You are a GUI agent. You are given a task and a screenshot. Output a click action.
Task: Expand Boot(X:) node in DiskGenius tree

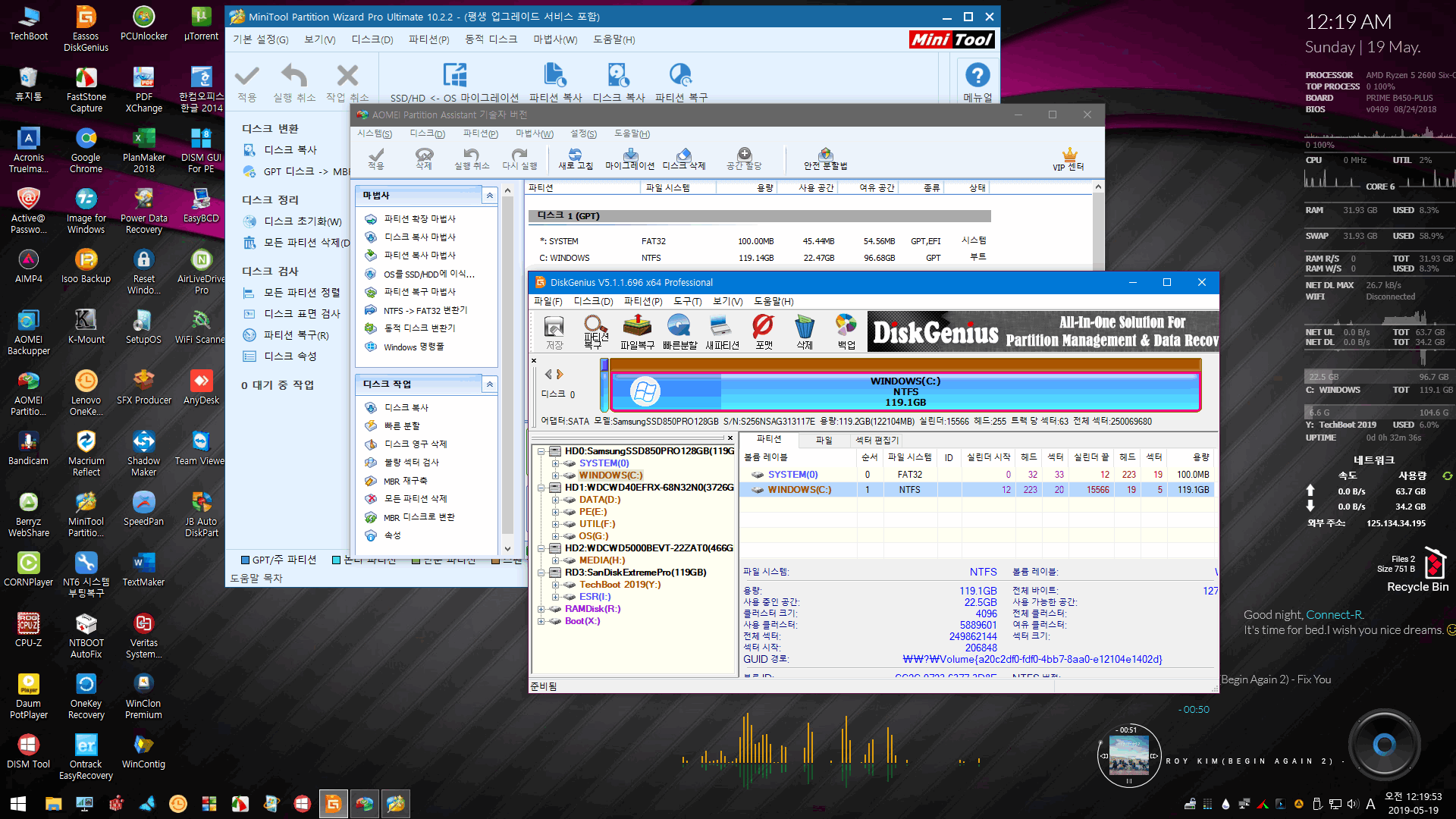click(541, 621)
